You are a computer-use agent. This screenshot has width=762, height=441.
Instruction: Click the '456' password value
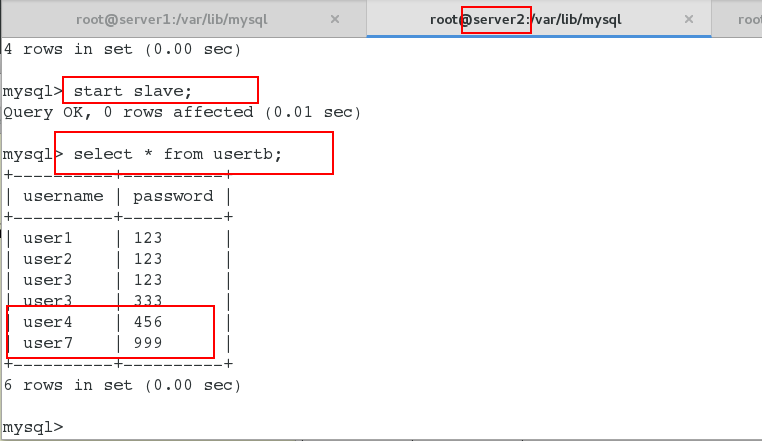pyautogui.click(x=148, y=322)
